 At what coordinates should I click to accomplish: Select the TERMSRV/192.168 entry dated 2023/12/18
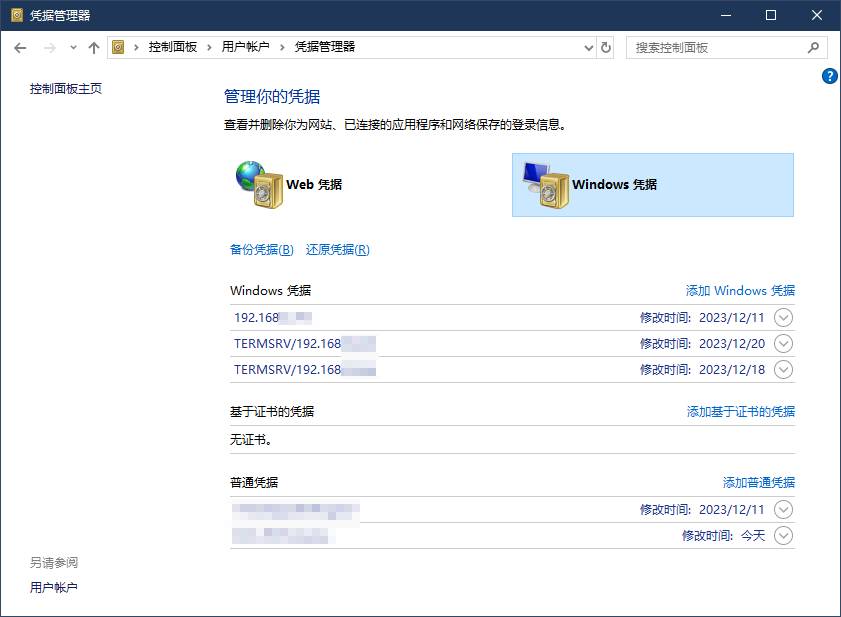[x=305, y=370]
